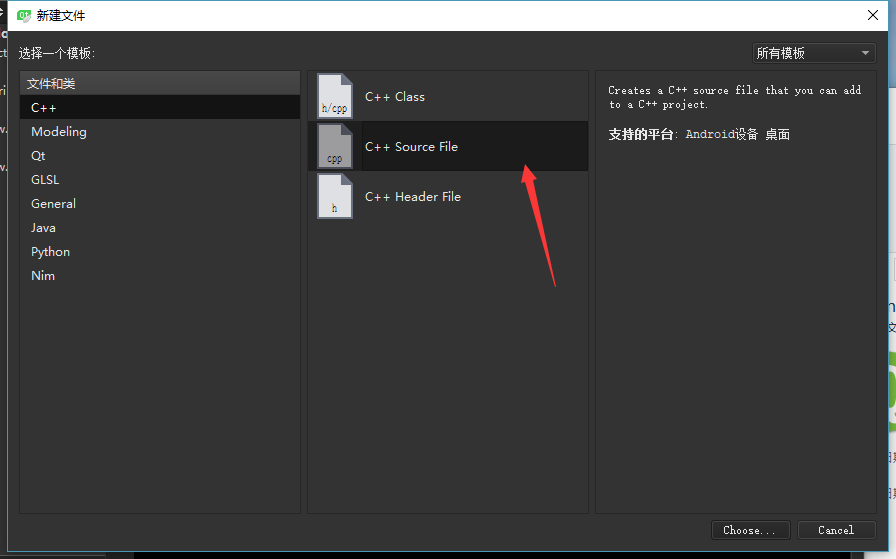Click the h/cpp icon for C++ Class
The width and height of the screenshot is (896, 559).
pos(335,96)
